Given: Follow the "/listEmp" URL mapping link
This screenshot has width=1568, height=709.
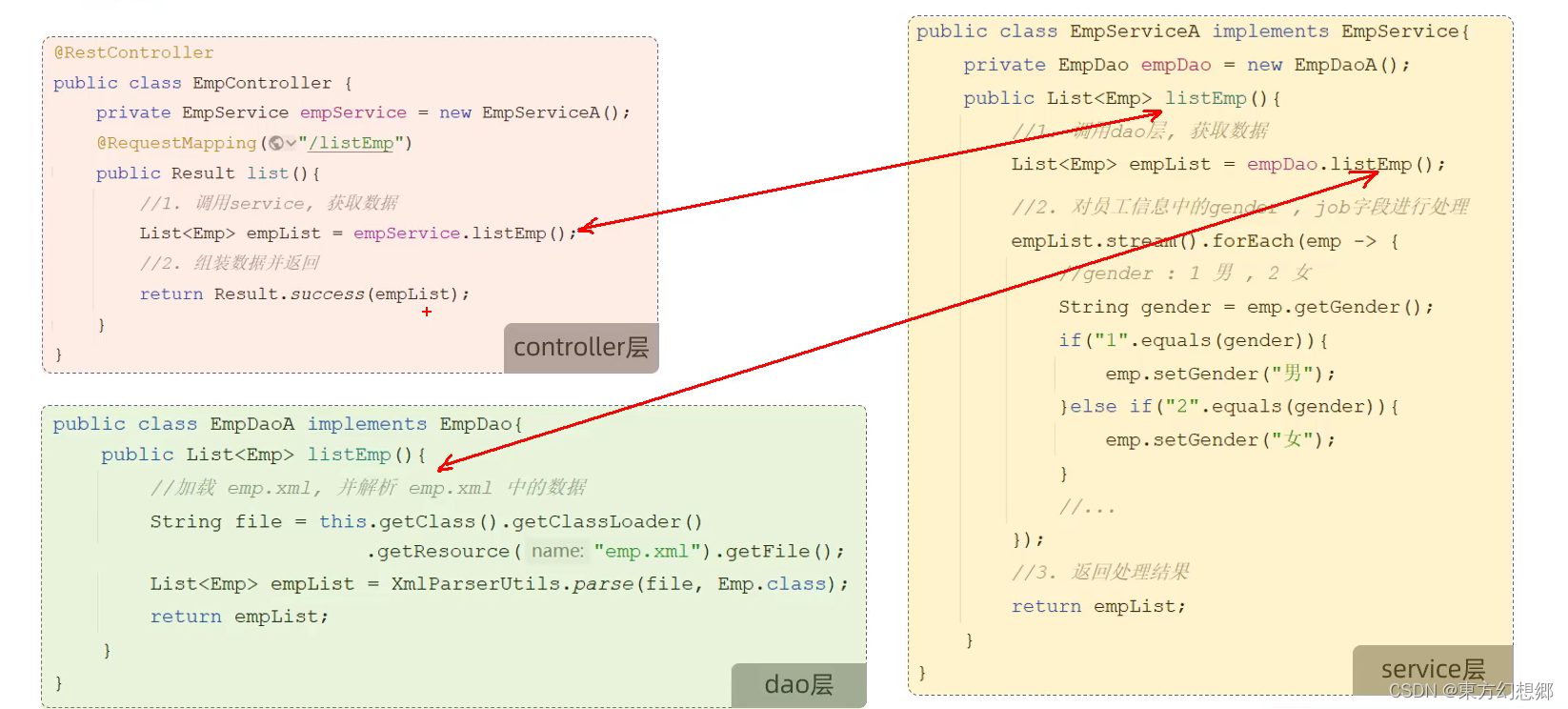Looking at the screenshot, I should click(x=351, y=143).
